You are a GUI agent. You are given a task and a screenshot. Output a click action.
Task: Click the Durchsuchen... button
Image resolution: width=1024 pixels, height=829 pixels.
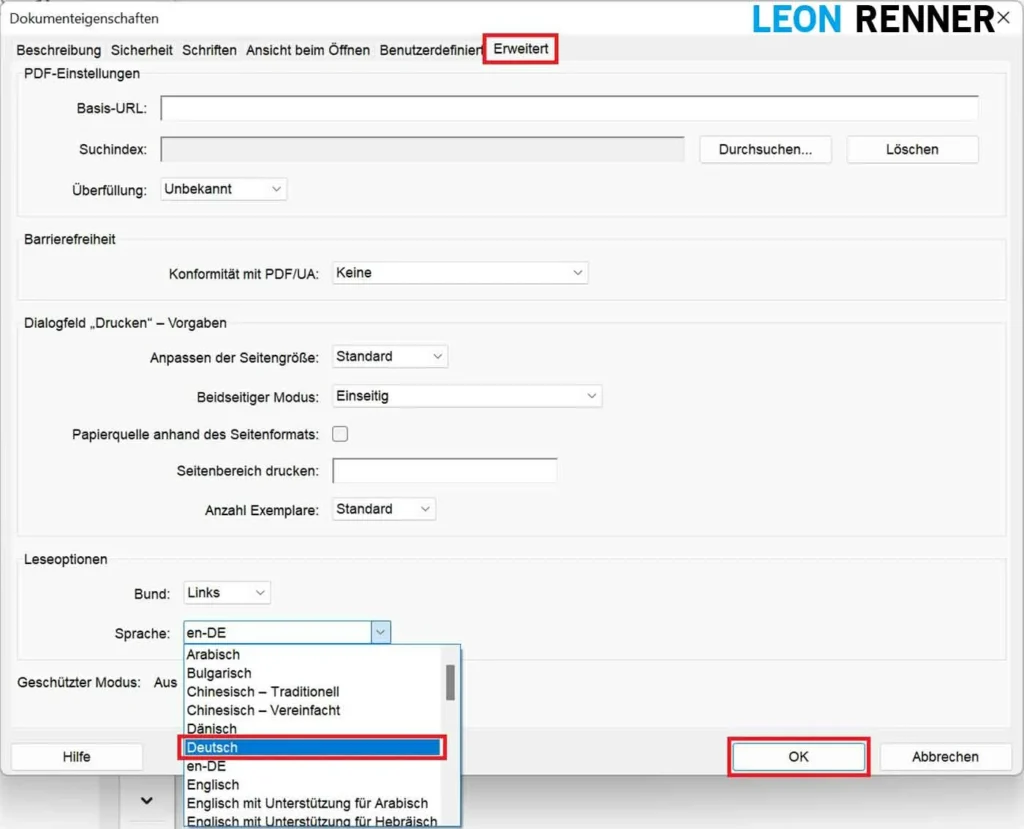(766, 149)
